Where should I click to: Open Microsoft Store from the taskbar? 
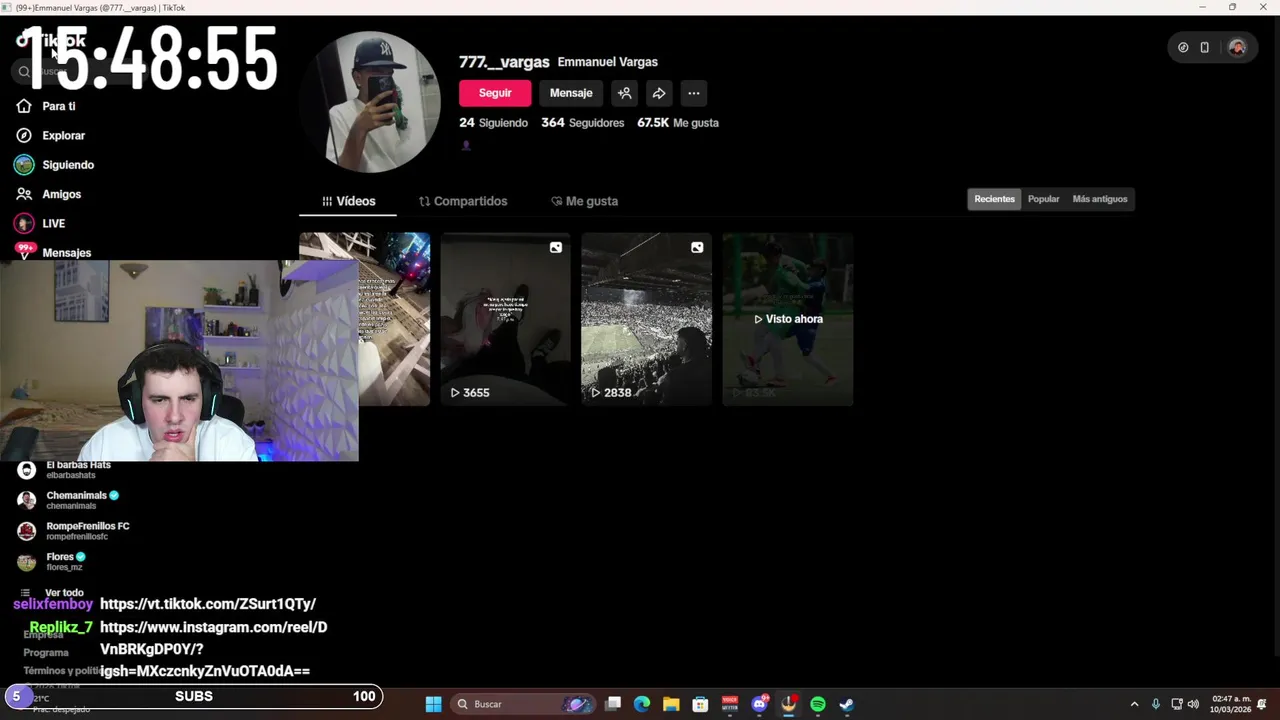[700, 704]
